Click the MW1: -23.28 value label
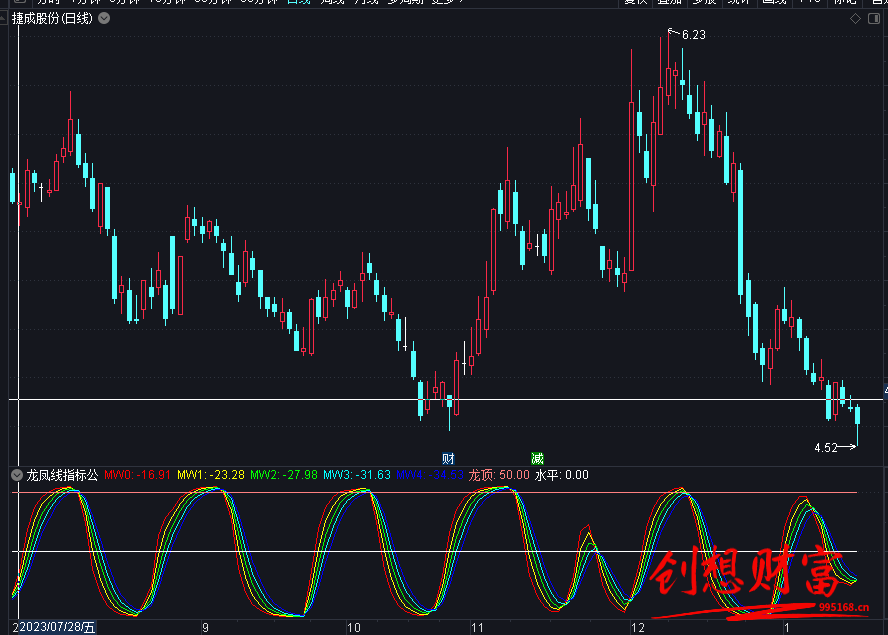 [x=211, y=475]
